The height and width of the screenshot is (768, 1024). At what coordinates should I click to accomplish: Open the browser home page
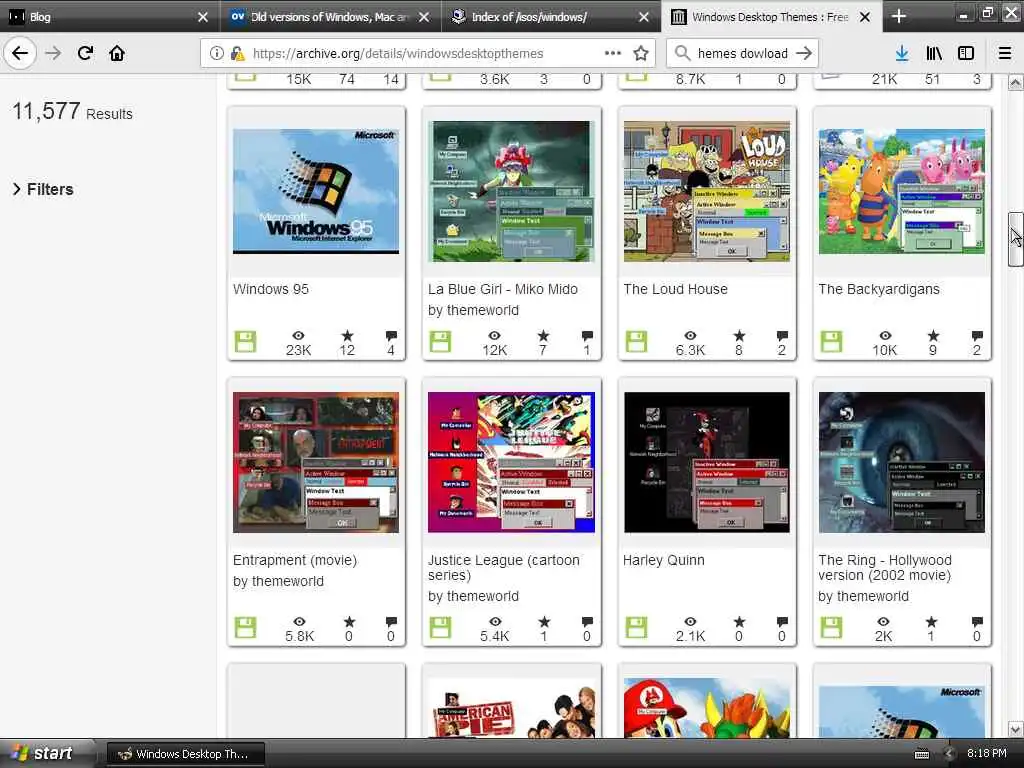[117, 53]
